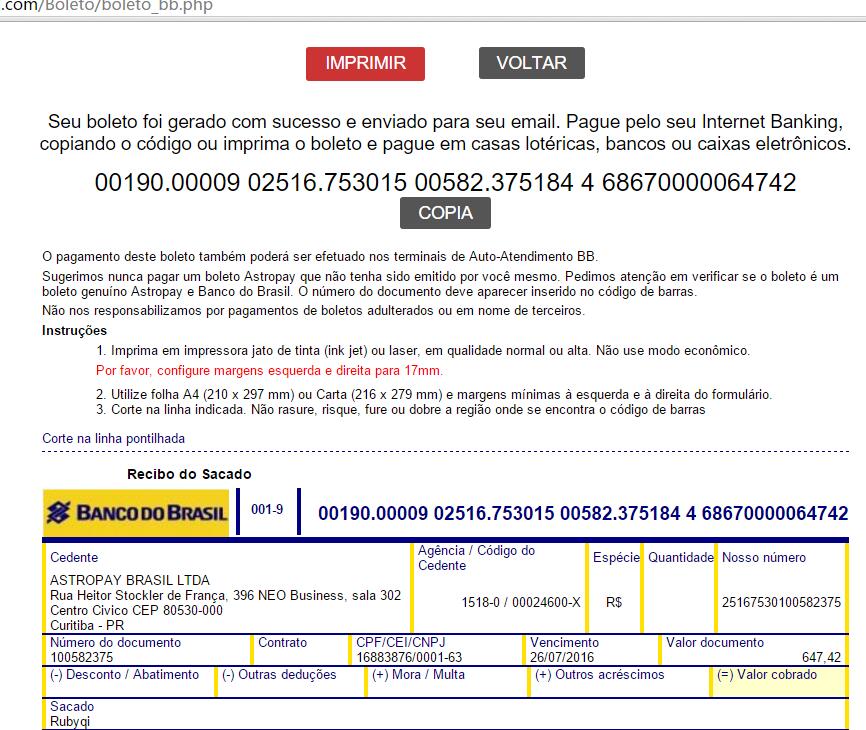Click the 'Recibo do Sacado' heading
This screenshot has height=730, width=866.
189,474
